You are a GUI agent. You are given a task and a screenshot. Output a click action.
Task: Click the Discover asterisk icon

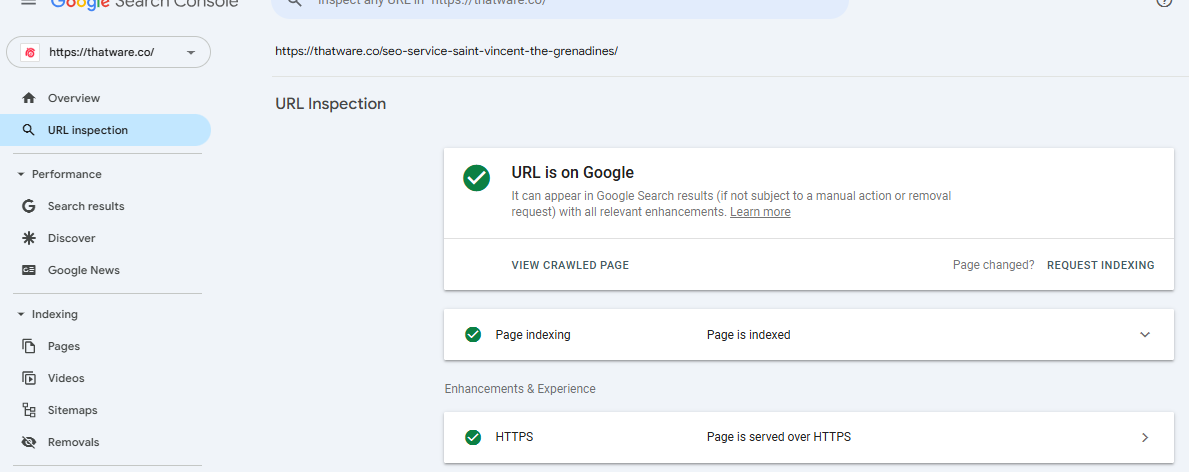[29, 238]
